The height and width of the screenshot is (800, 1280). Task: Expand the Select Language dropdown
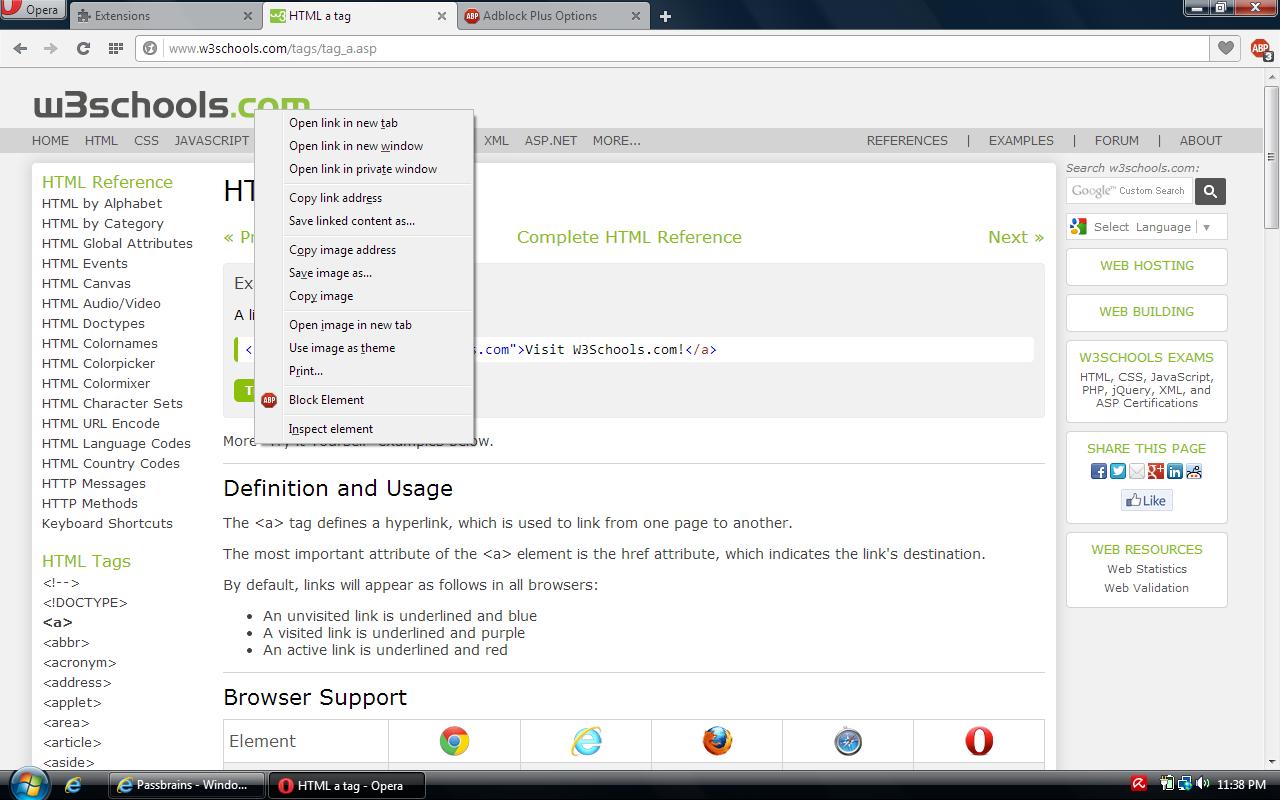[x=1146, y=227]
